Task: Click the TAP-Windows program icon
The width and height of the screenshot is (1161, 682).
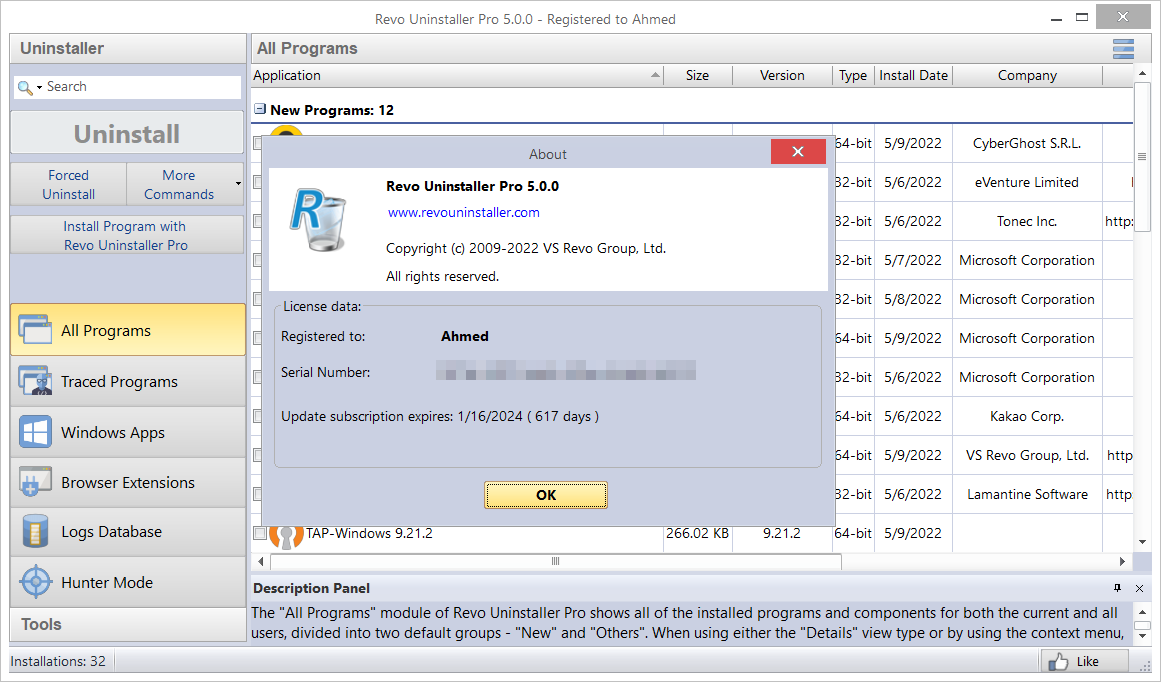Action: [286, 535]
